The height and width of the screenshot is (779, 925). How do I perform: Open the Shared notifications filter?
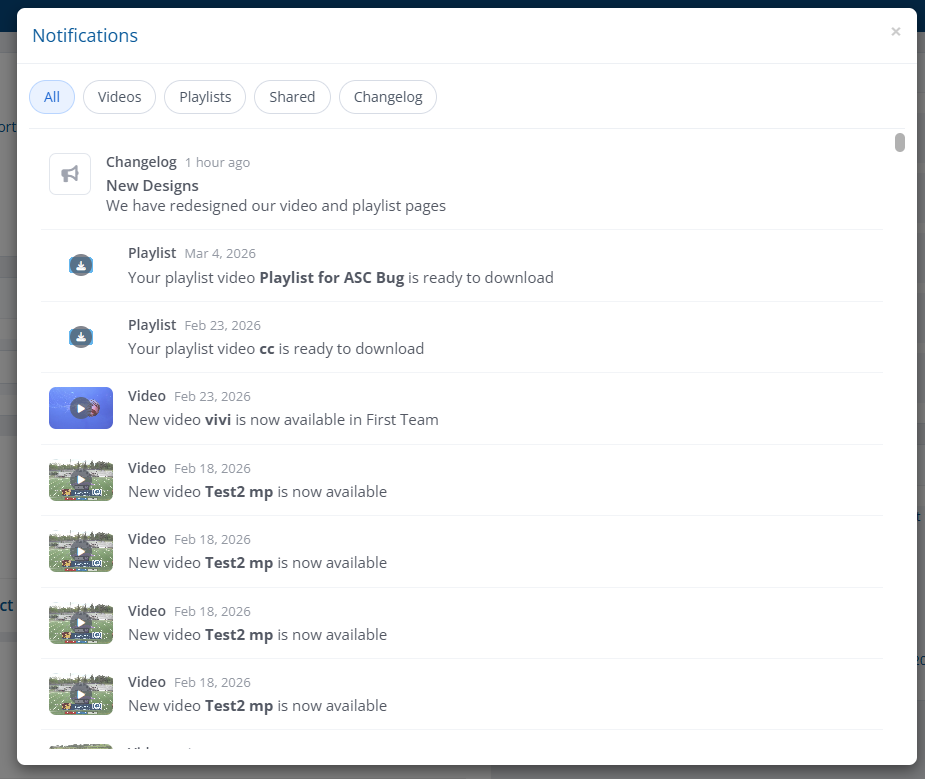pyautogui.click(x=292, y=97)
